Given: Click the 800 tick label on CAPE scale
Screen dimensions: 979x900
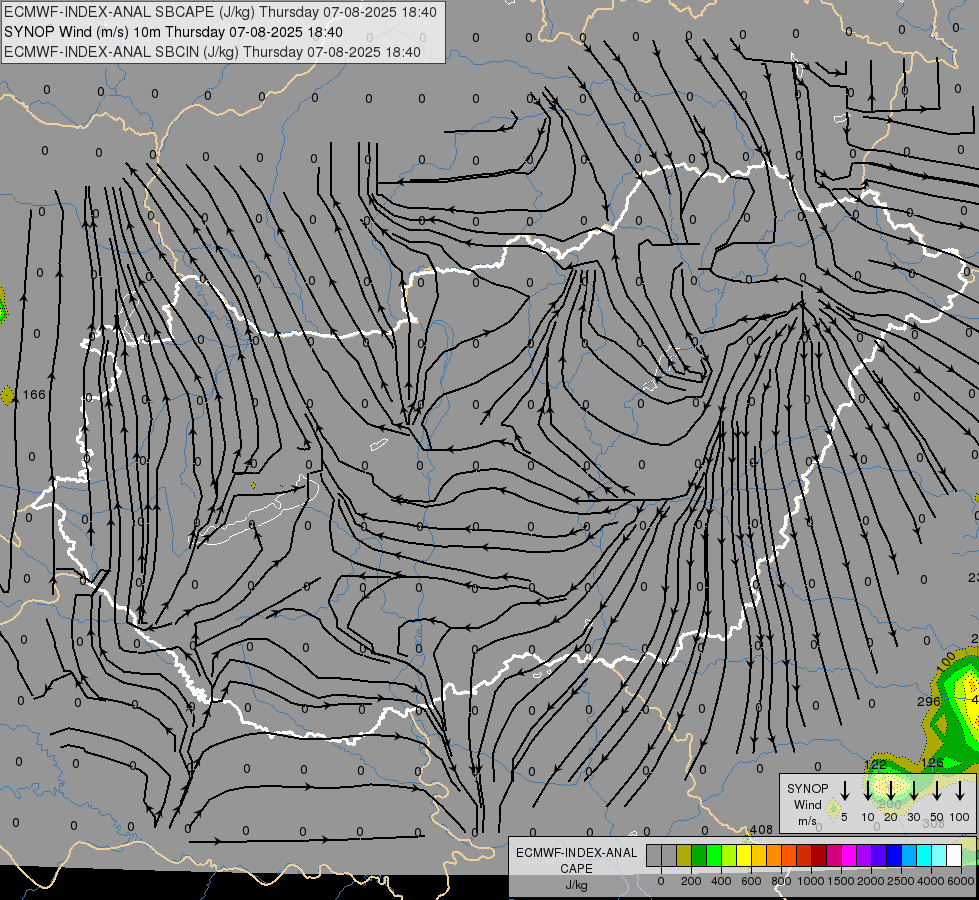Looking at the screenshot, I should pyautogui.click(x=781, y=881).
